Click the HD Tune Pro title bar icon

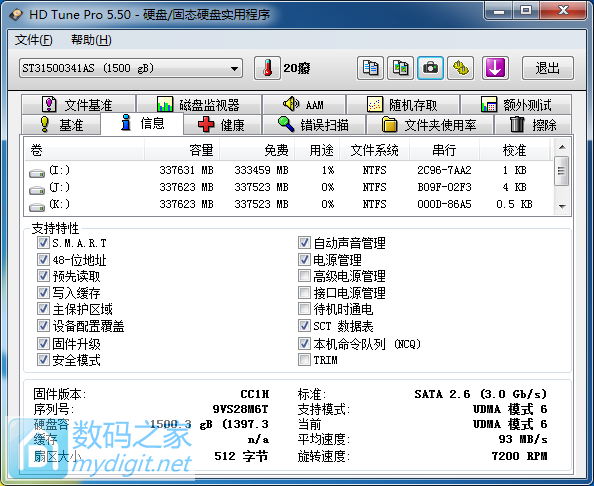16,15
